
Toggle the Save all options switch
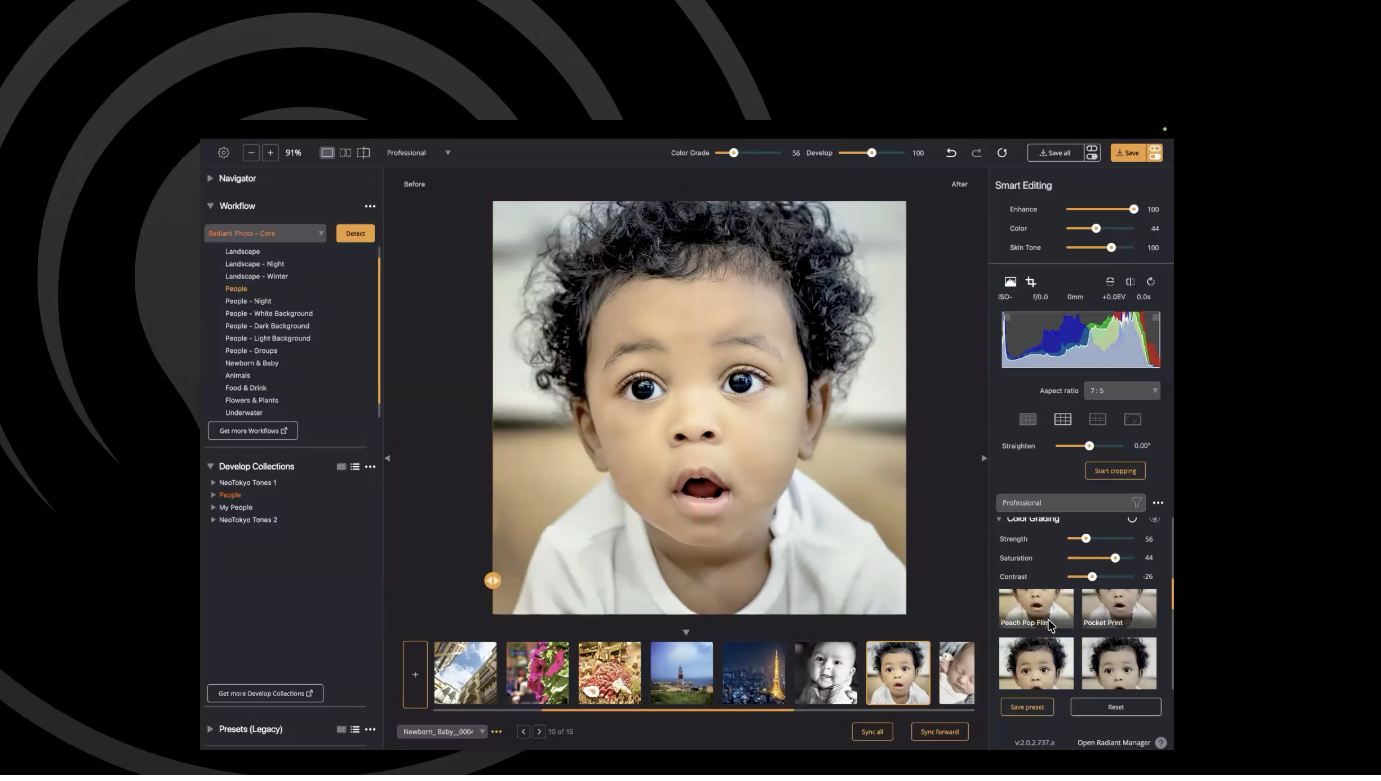[x=1092, y=153]
